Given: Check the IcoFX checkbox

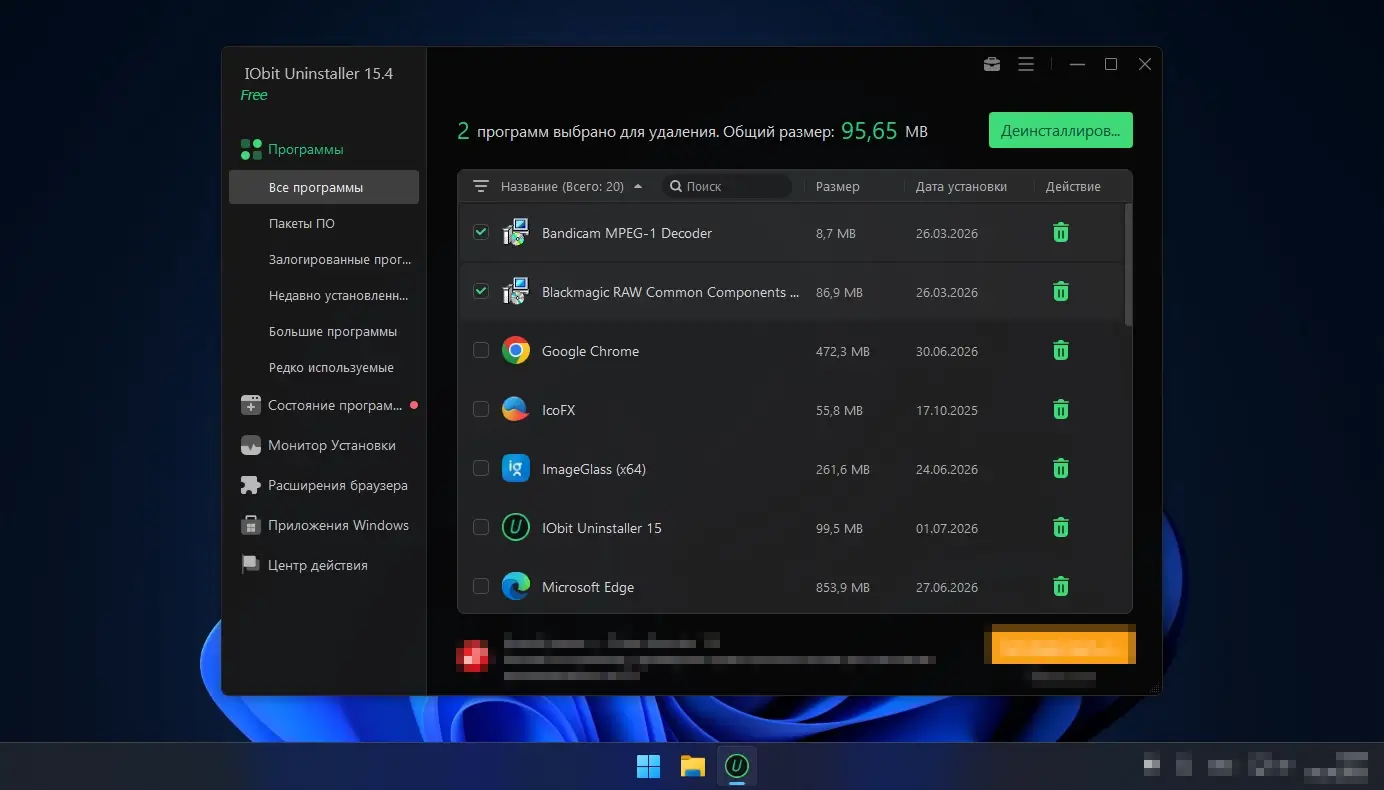Looking at the screenshot, I should click(x=481, y=409).
